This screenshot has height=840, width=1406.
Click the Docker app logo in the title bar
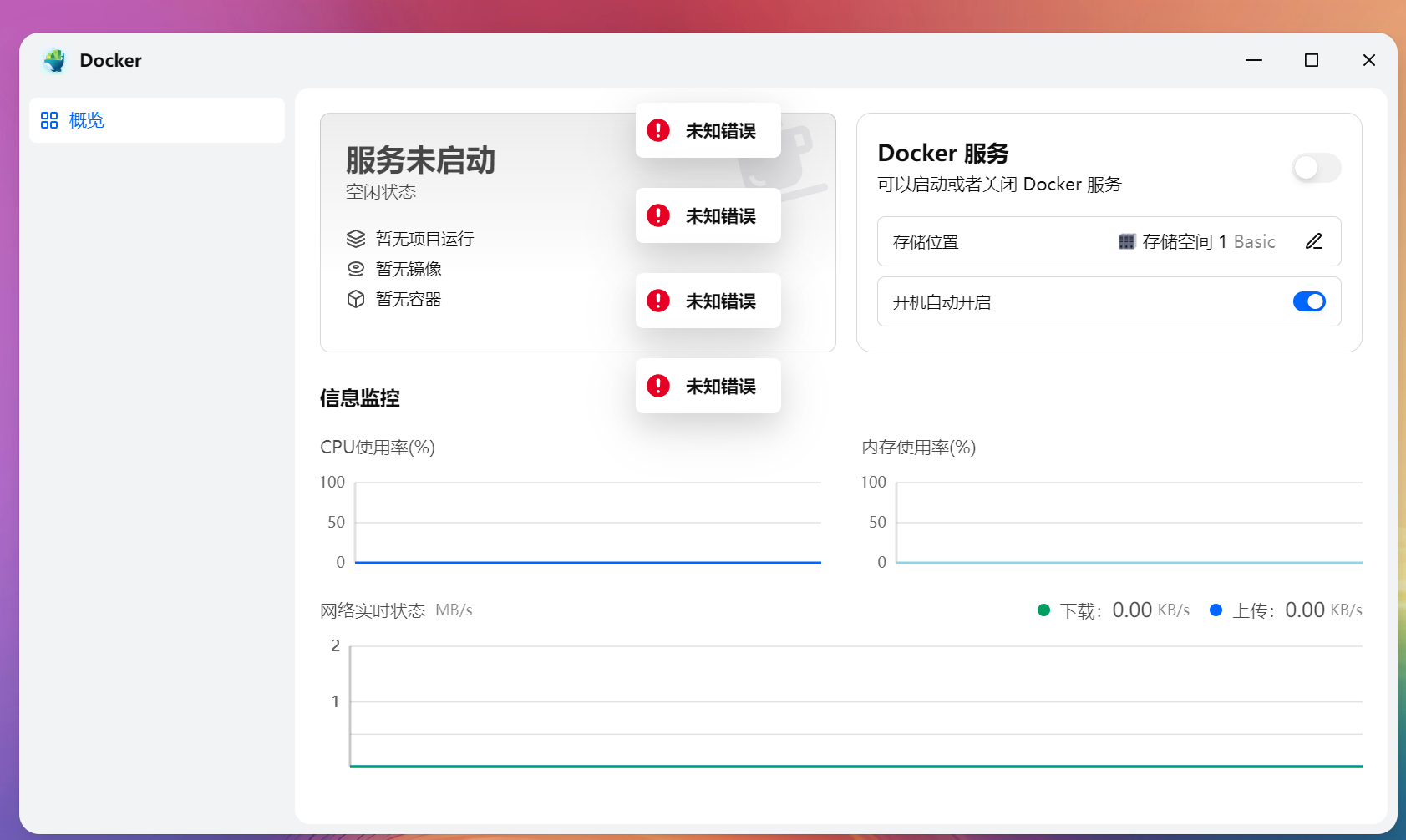[54, 60]
